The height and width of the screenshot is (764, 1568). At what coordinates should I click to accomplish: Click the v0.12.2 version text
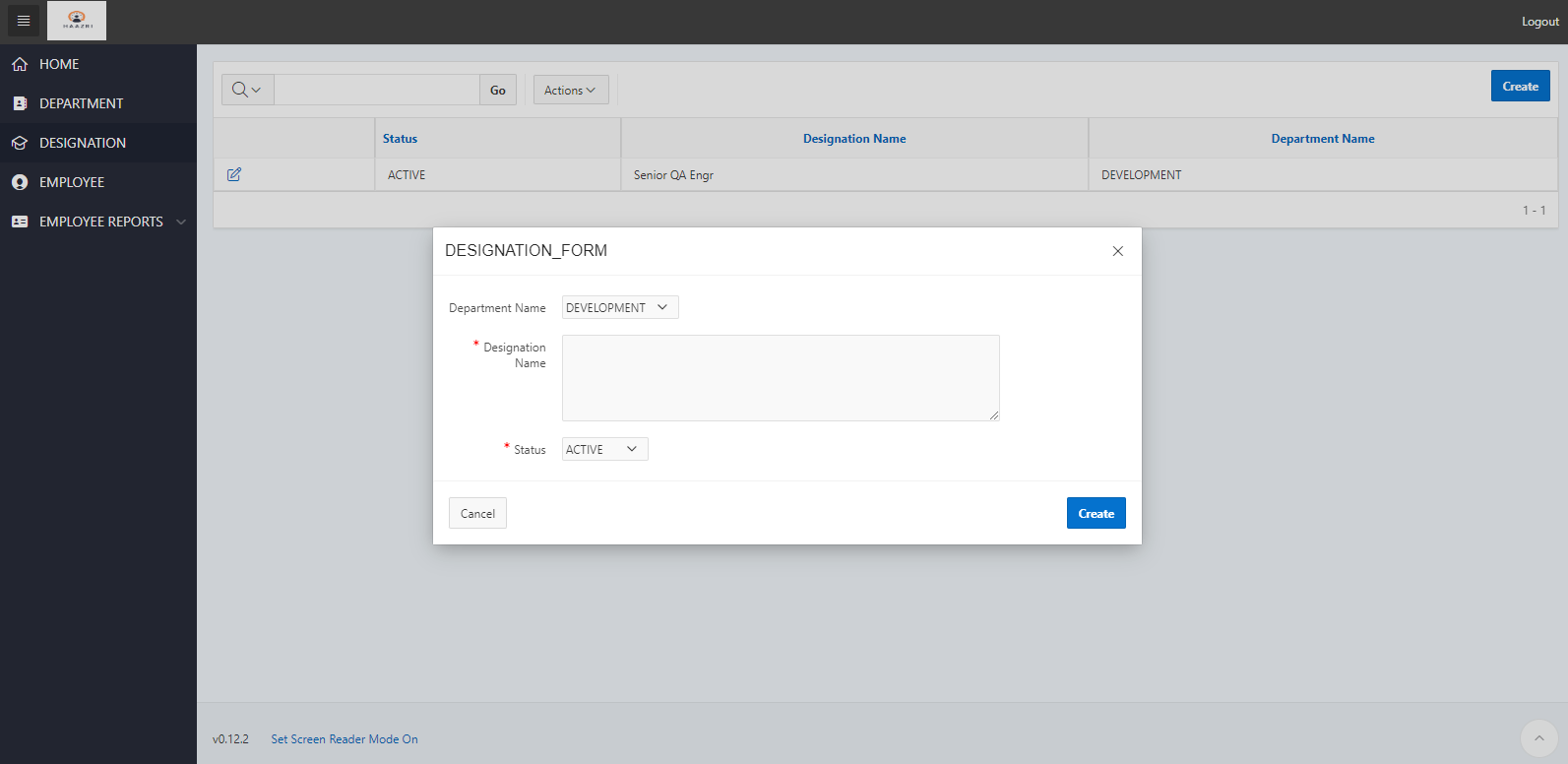pos(230,739)
